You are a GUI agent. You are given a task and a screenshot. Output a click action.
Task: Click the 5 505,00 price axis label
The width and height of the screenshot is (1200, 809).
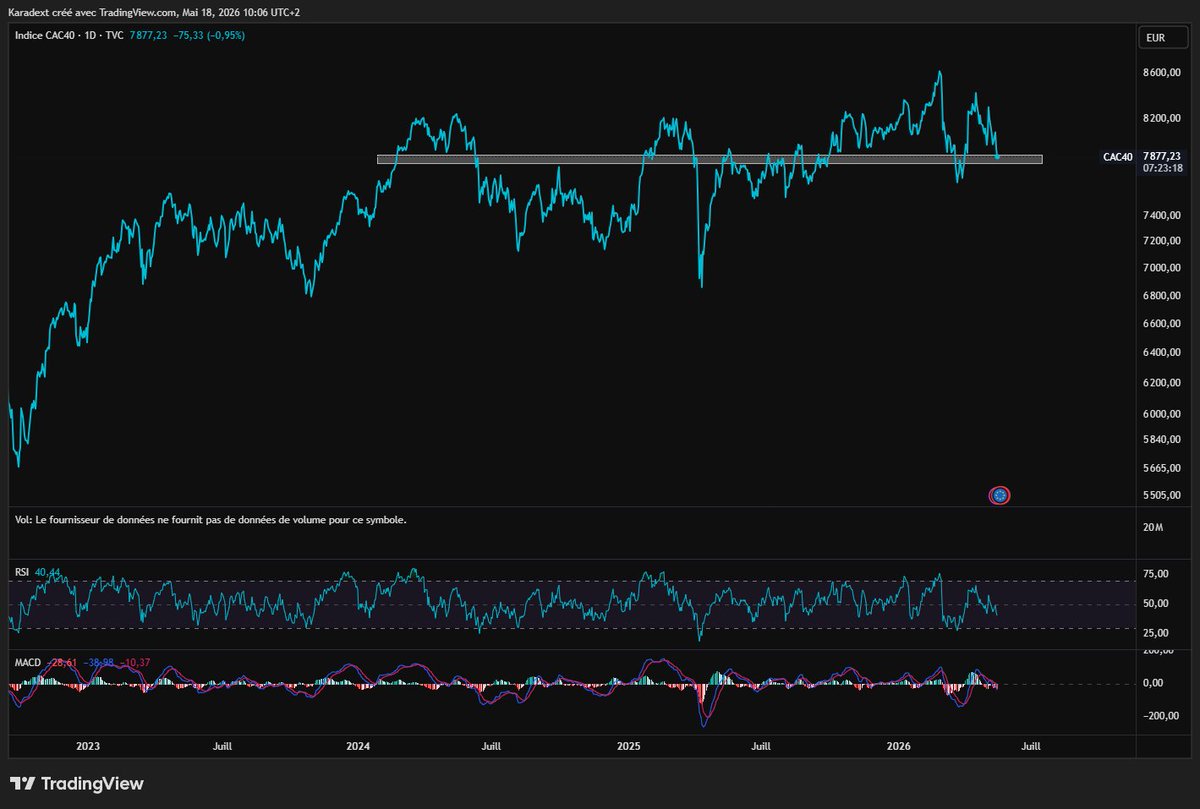[x=1161, y=496]
